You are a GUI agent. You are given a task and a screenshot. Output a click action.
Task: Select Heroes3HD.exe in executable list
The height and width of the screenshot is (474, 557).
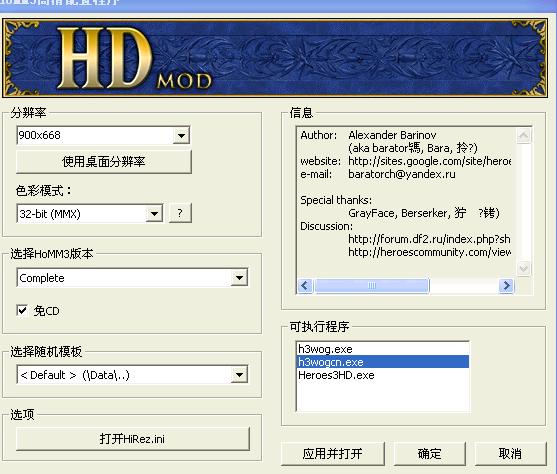click(x=383, y=375)
